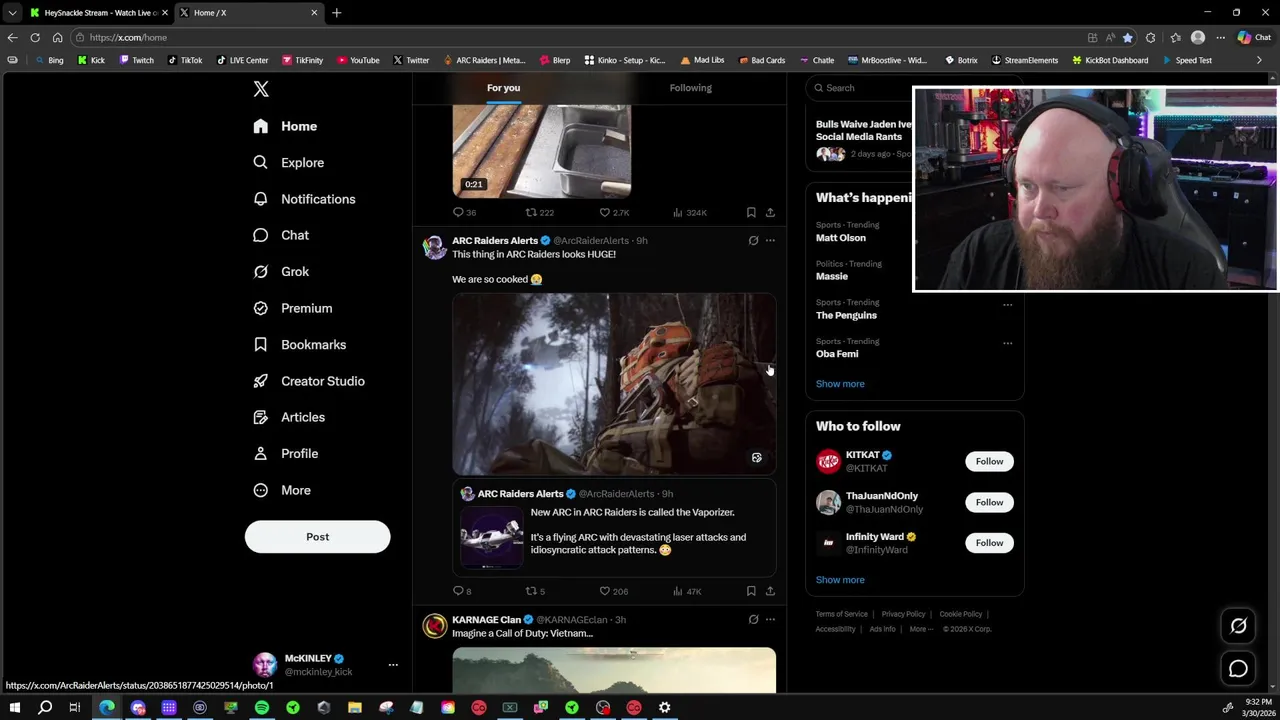The width and height of the screenshot is (1280, 720).
Task: Click the Post button
Action: pyautogui.click(x=317, y=537)
